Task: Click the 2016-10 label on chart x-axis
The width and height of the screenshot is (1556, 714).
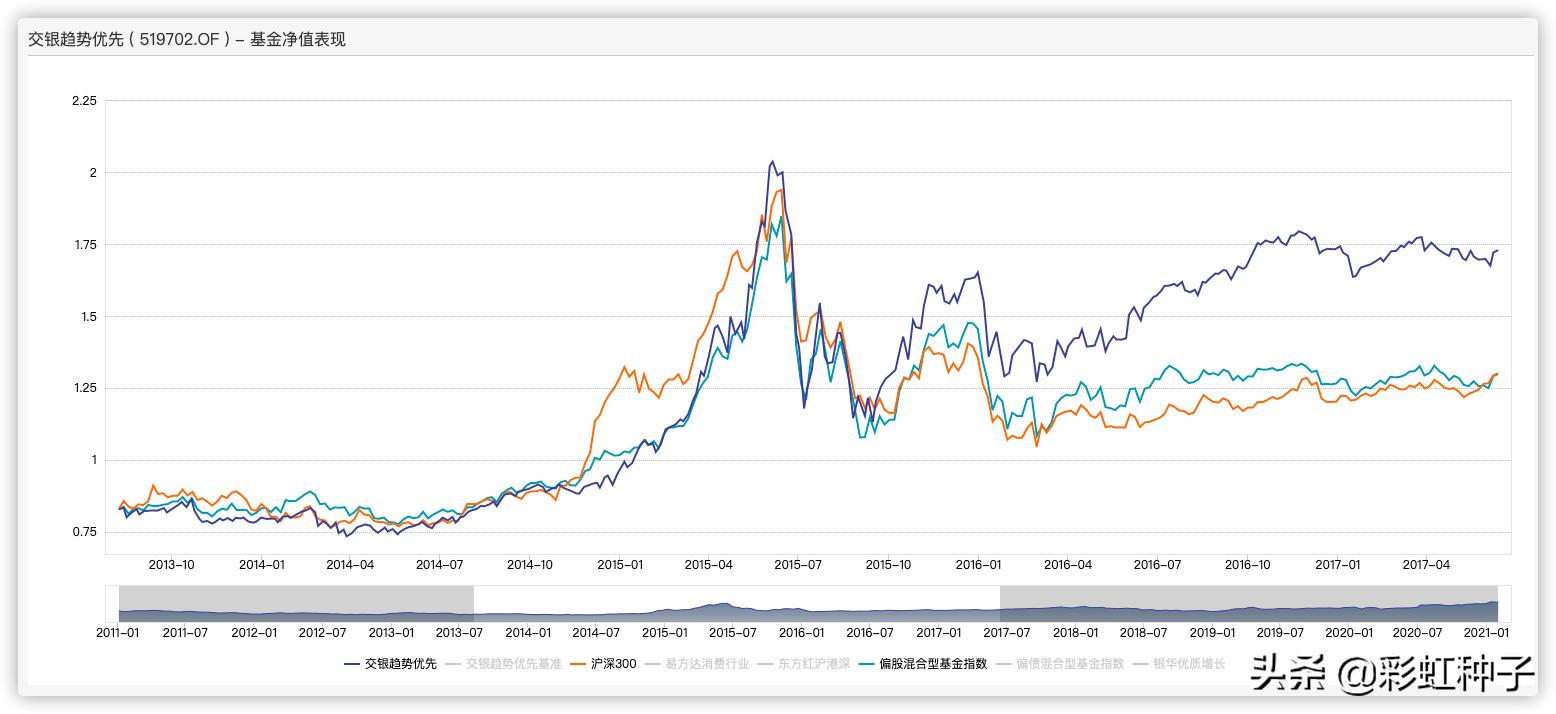Action: (x=1247, y=565)
